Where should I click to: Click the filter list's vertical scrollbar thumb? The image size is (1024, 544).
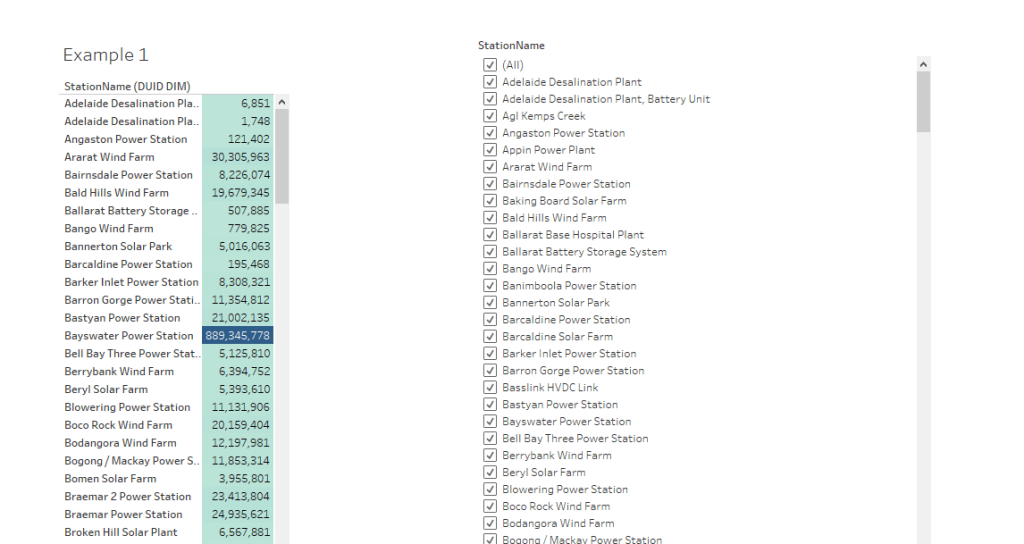[923, 102]
